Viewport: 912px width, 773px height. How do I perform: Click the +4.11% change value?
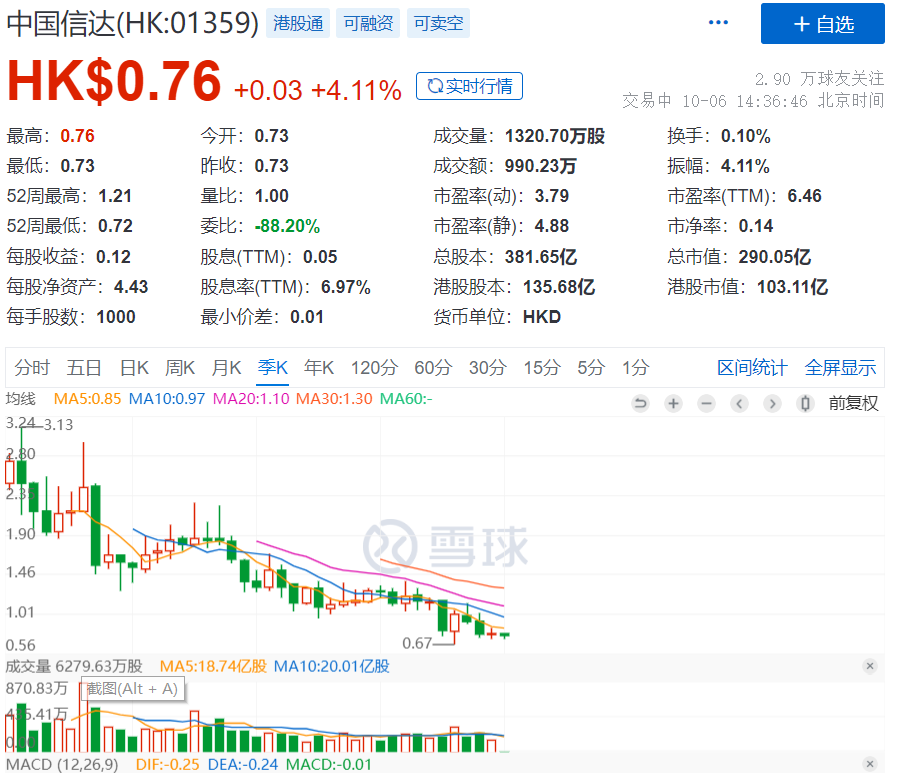pyautogui.click(x=356, y=91)
